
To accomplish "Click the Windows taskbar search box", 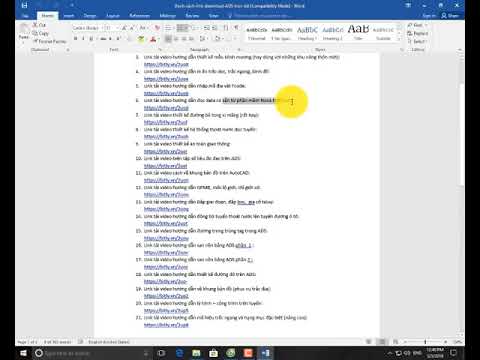I will click(x=92, y=353).
